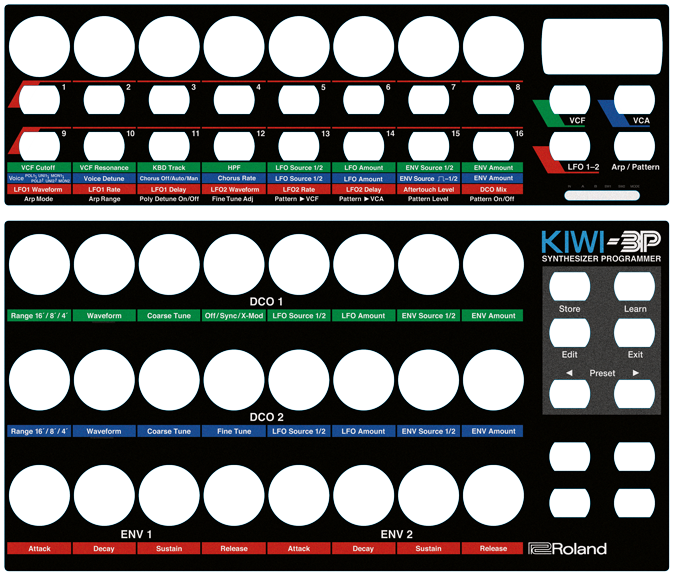Select step button number 14
The width and height of the screenshot is (675, 577).
pyautogui.click(x=364, y=146)
